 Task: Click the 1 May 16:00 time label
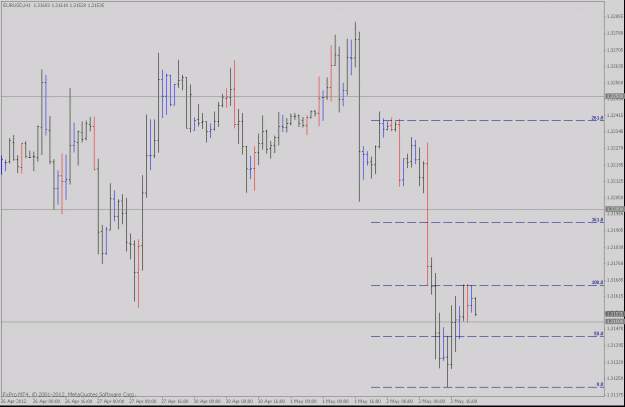click(368, 401)
